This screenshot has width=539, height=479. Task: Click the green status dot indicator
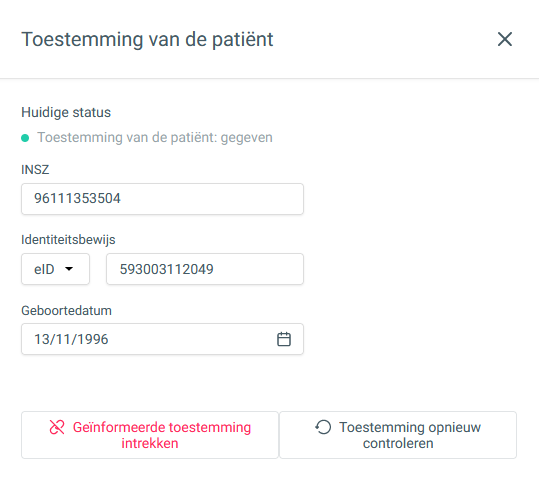(x=25, y=138)
